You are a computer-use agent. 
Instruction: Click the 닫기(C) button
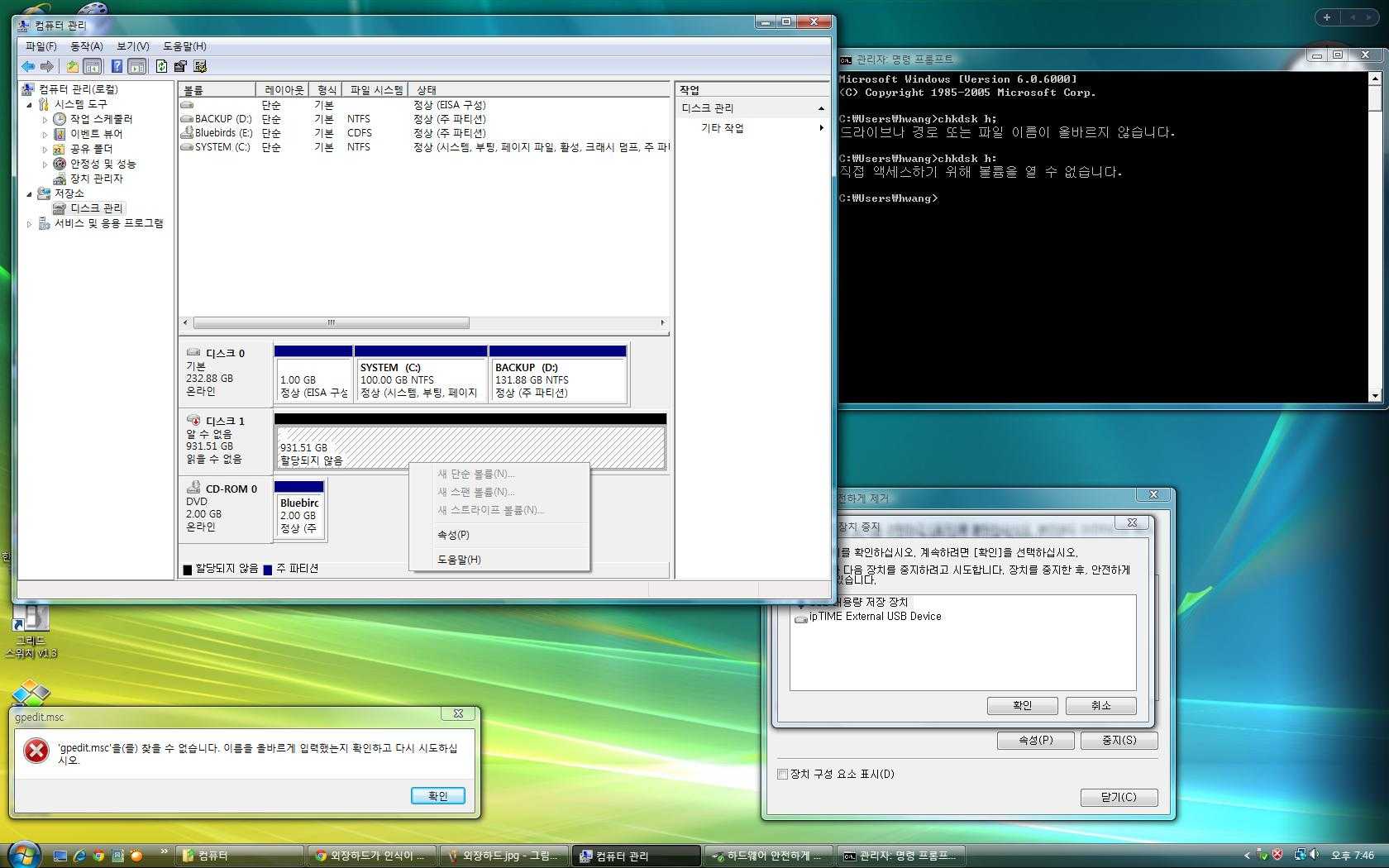coord(1119,798)
